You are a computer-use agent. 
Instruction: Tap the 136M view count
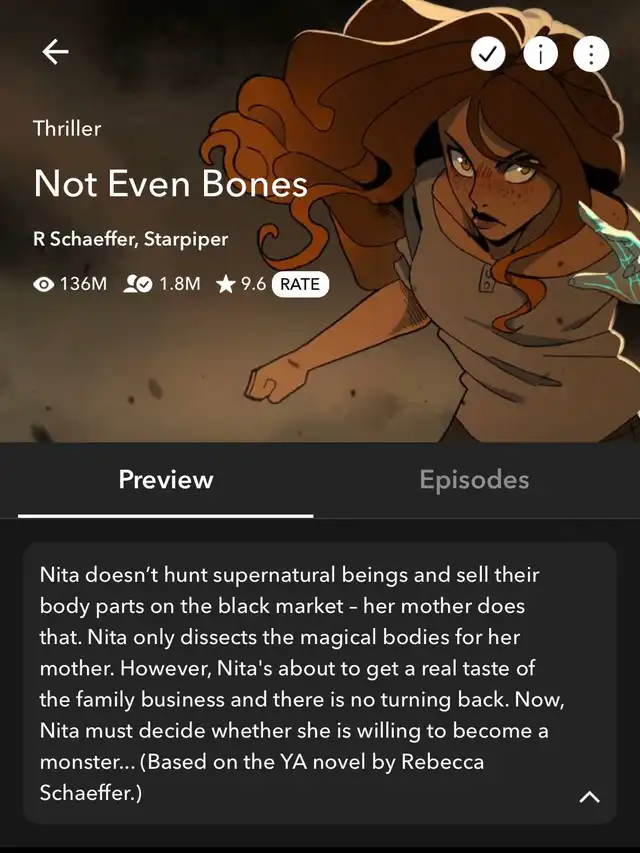[83, 284]
